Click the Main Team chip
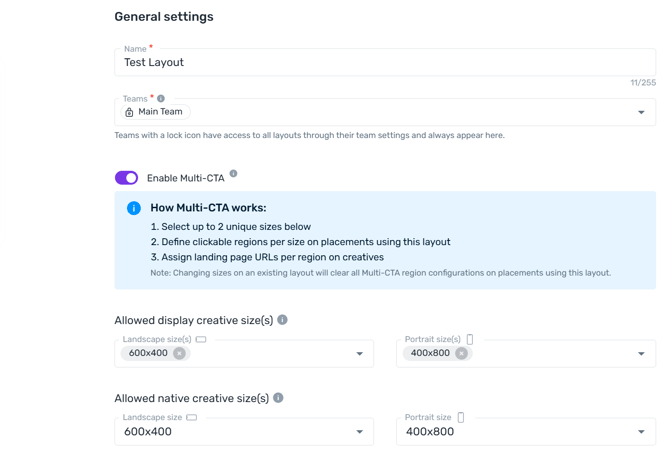 click(156, 112)
